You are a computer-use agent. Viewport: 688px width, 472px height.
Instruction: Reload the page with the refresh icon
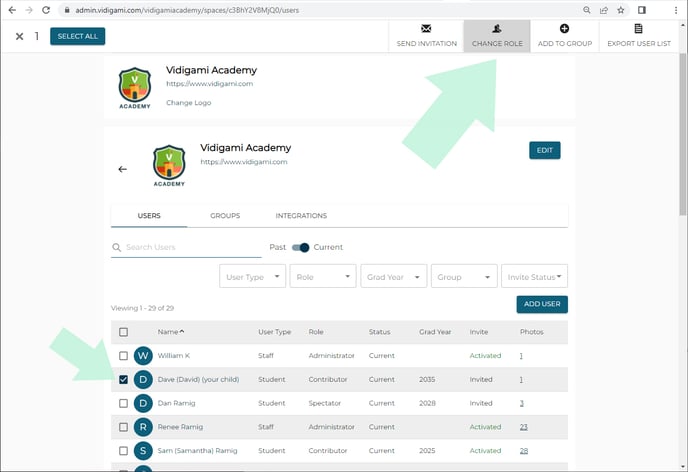46,10
